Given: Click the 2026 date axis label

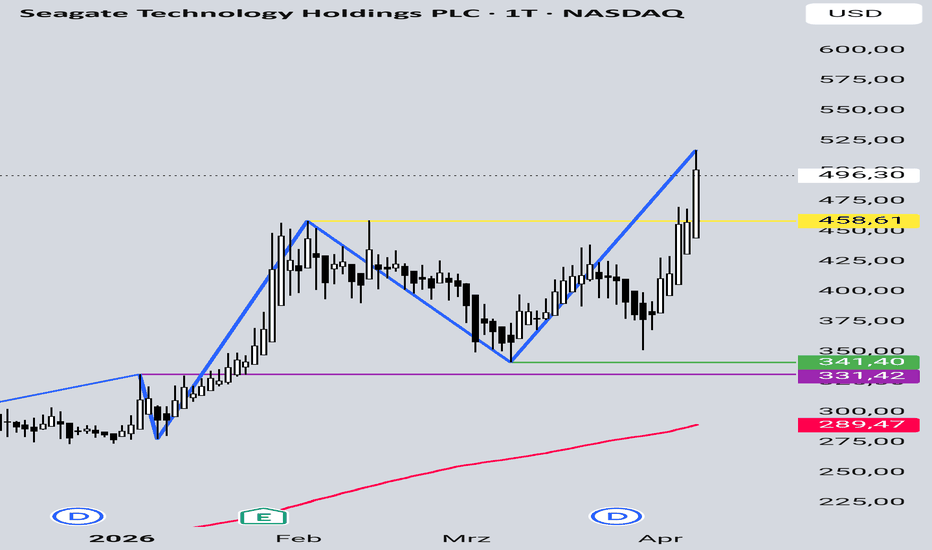Looking at the screenshot, I should click(x=122, y=539).
